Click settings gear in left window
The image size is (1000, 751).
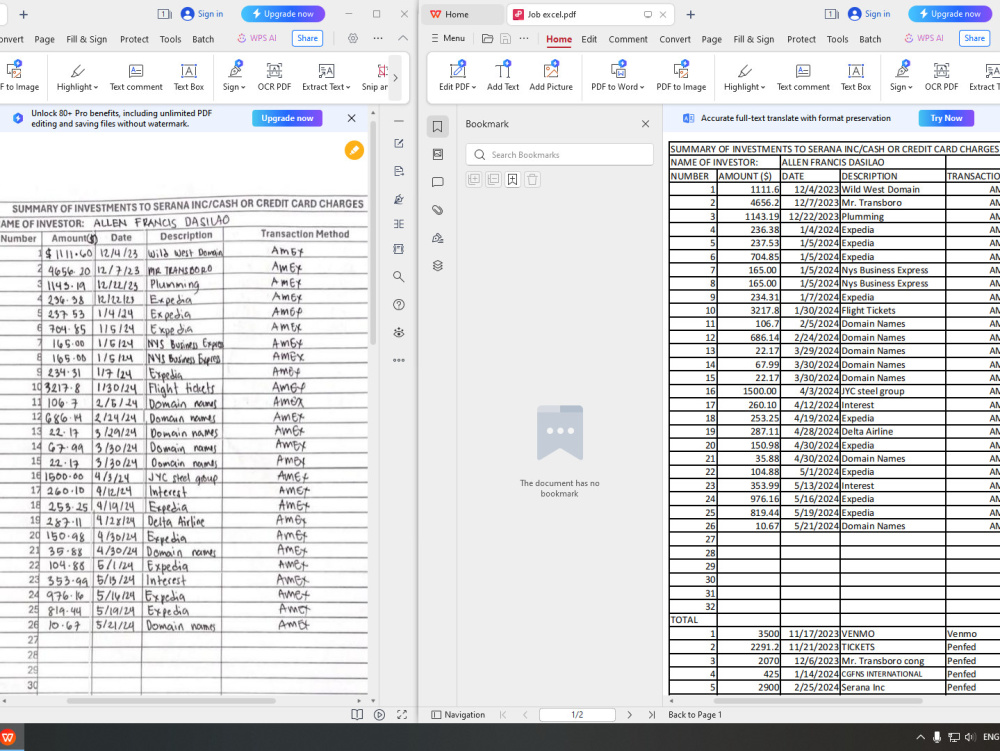(353, 38)
